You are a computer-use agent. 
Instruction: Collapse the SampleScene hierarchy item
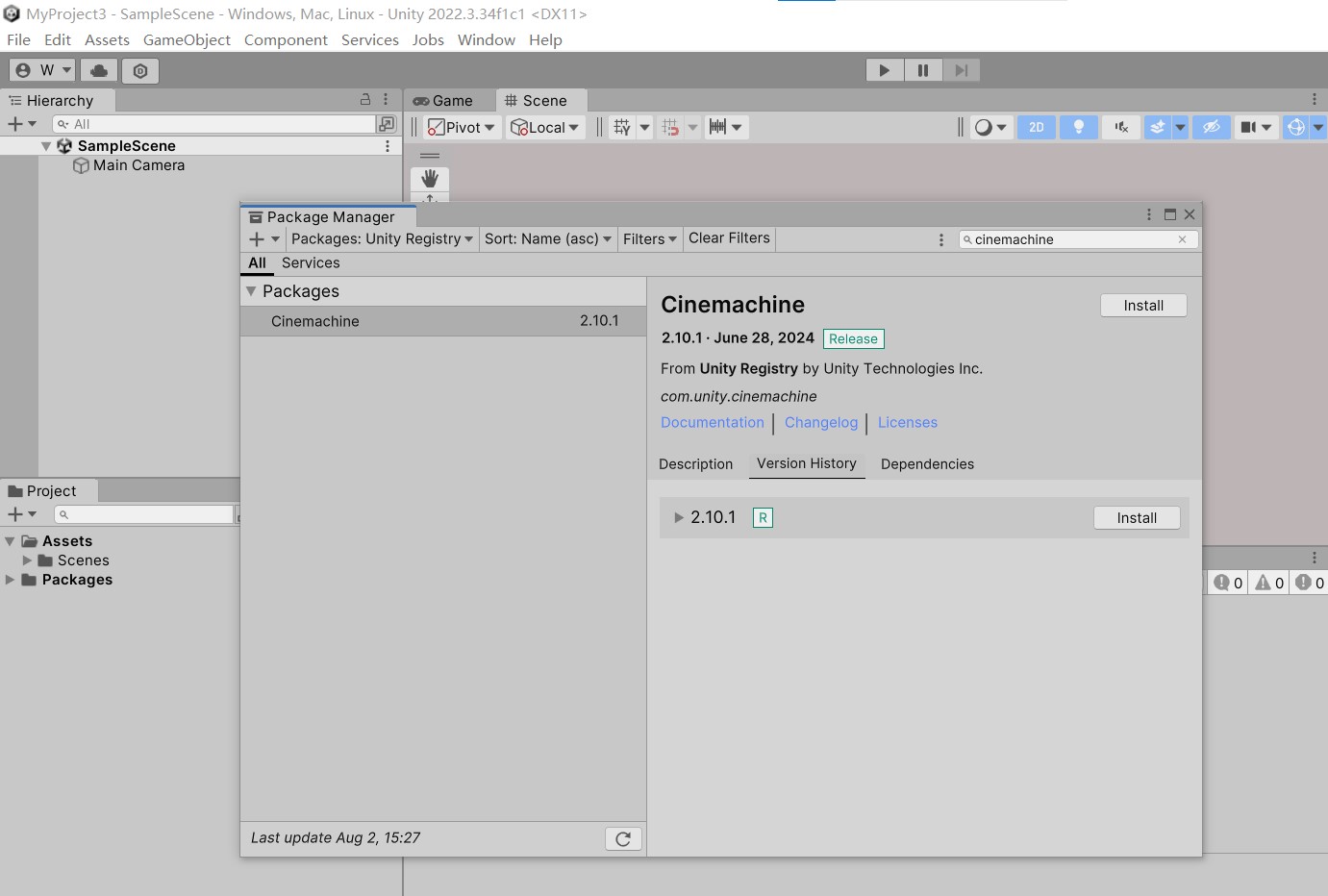tap(45, 145)
